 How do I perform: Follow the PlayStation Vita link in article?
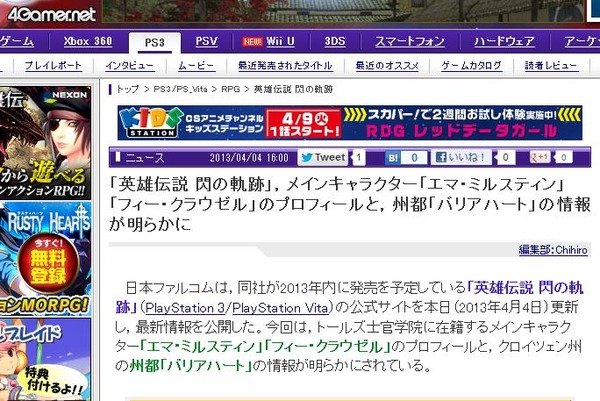tap(280, 308)
